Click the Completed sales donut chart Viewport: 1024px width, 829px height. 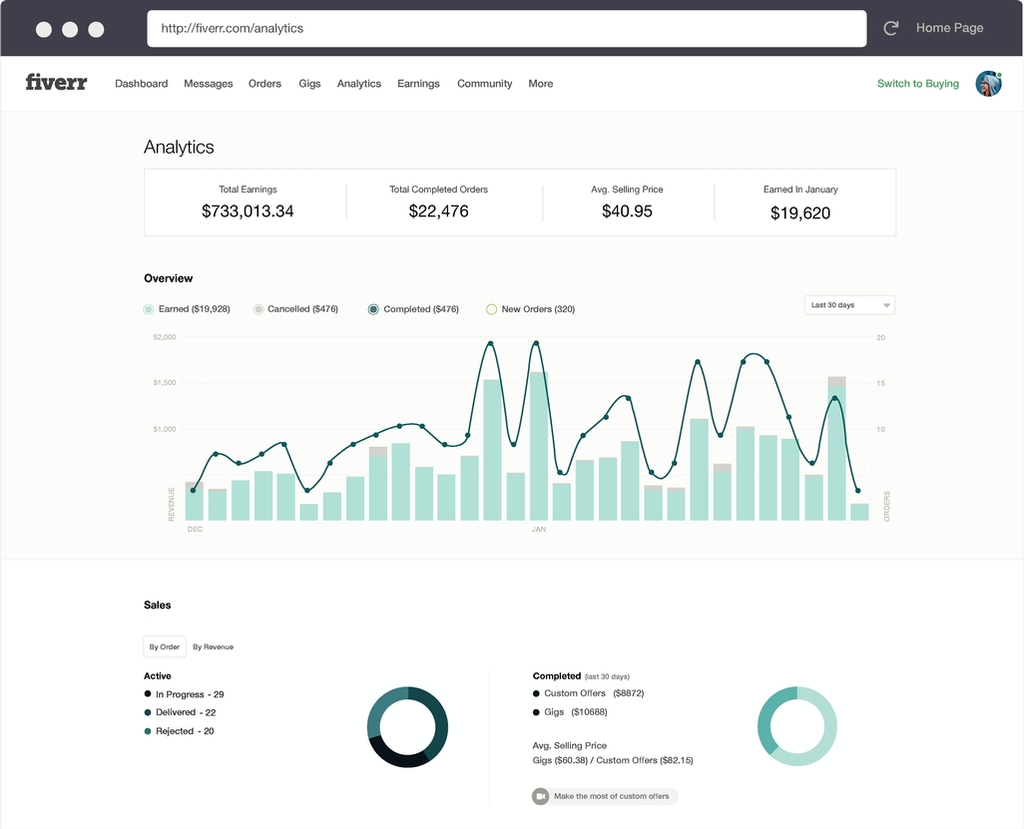tap(797, 726)
